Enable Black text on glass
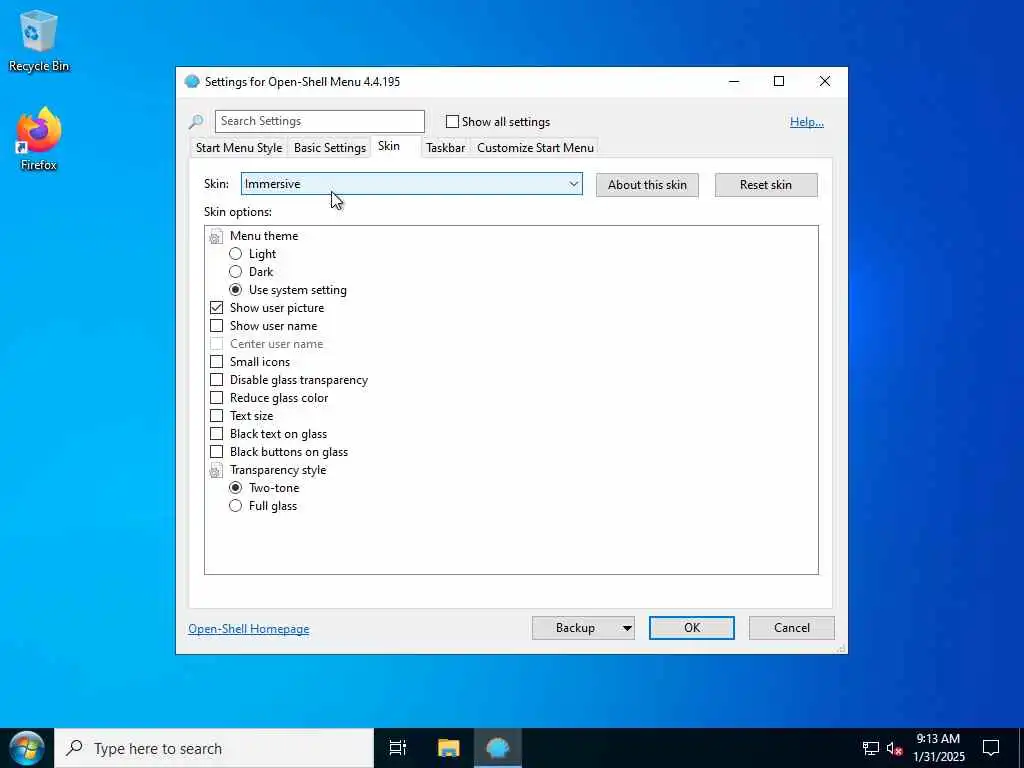The width and height of the screenshot is (1024, 768). (216, 434)
